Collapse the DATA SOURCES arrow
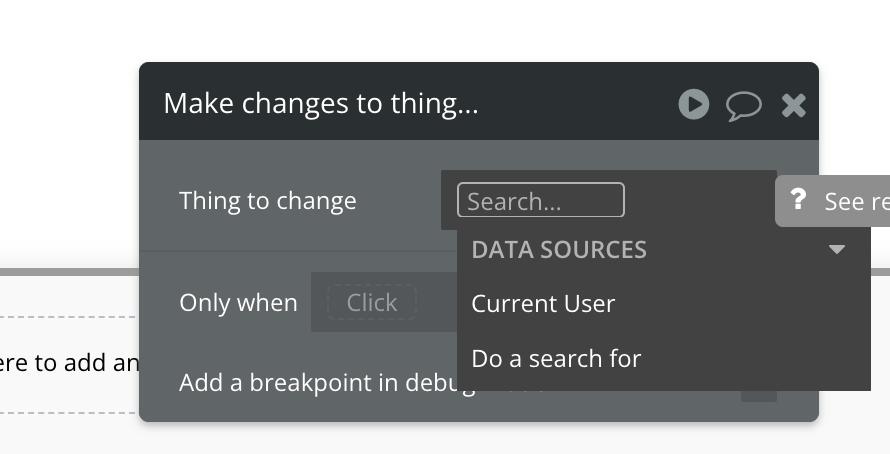This screenshot has height=454, width=890. click(x=837, y=249)
